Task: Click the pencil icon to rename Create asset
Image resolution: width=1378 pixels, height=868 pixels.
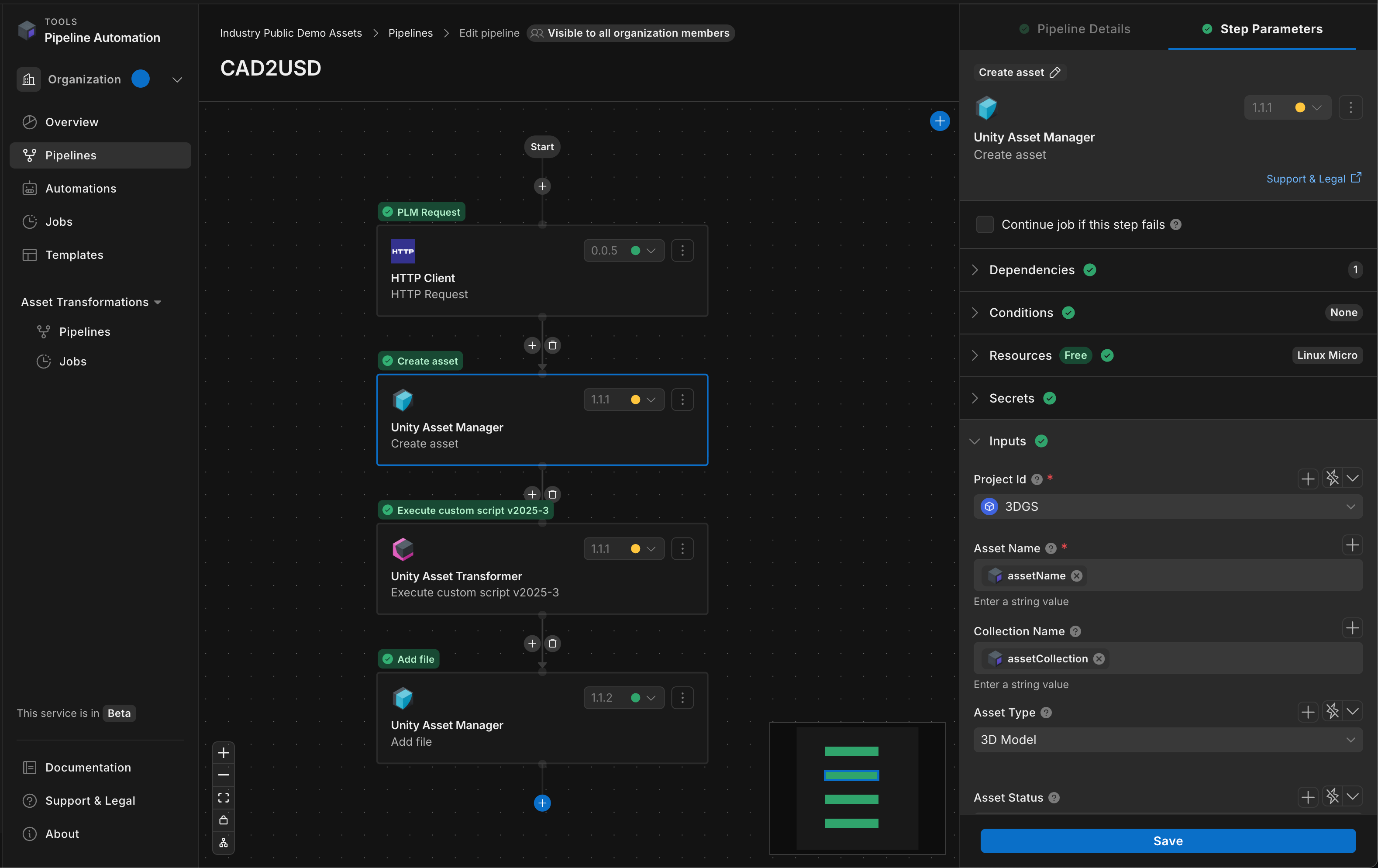Action: click(x=1055, y=72)
